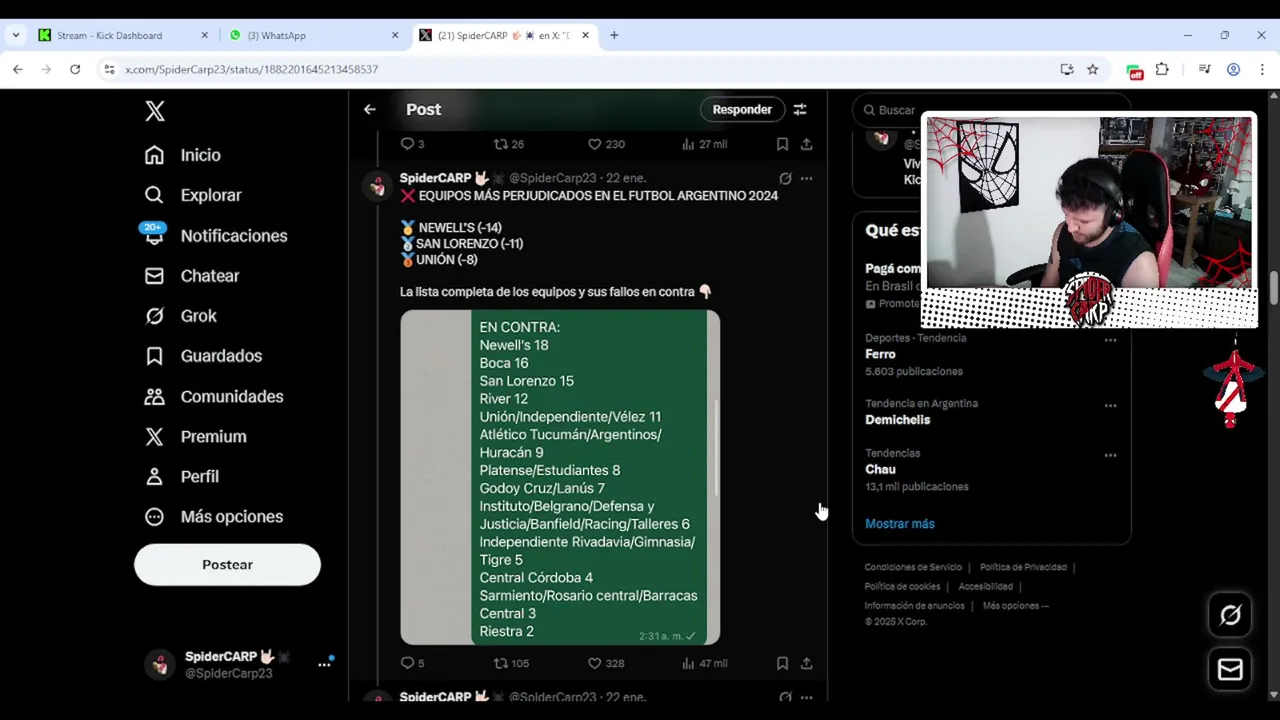The image size is (1280, 720).
Task: Reload the current page
Action: [75, 69]
